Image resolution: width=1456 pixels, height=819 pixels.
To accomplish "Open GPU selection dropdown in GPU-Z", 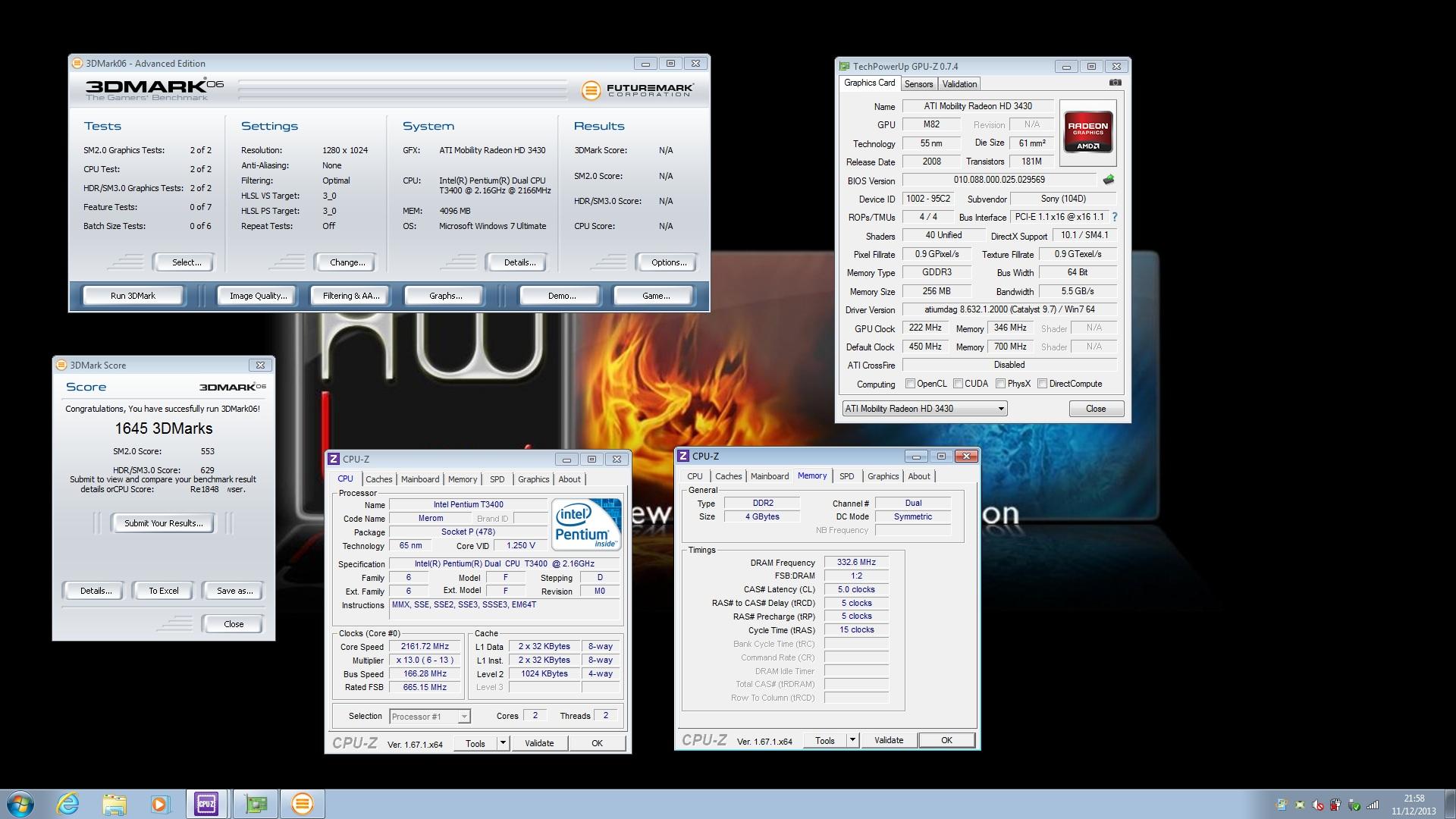I will (x=924, y=409).
